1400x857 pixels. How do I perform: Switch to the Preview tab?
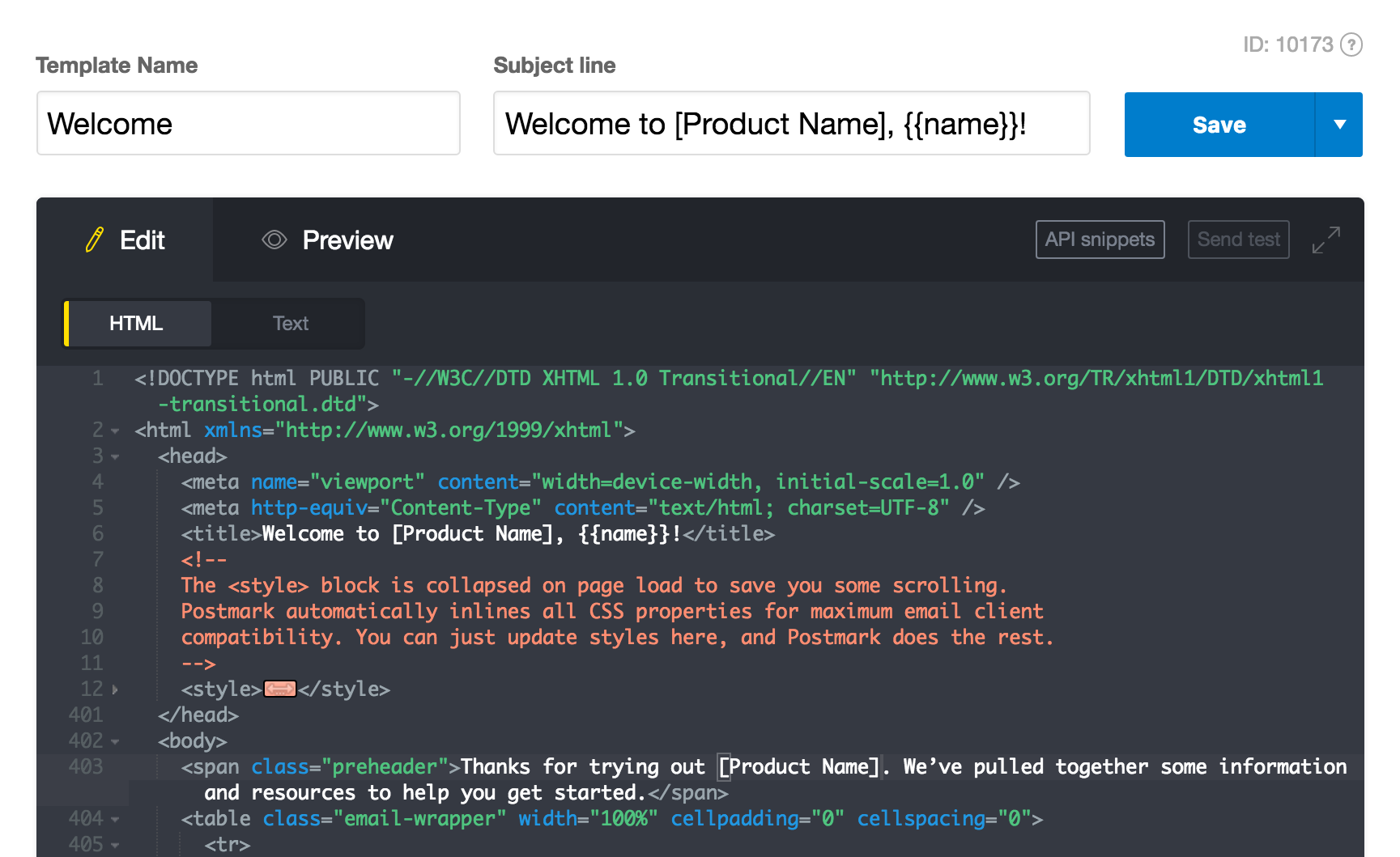(x=327, y=240)
